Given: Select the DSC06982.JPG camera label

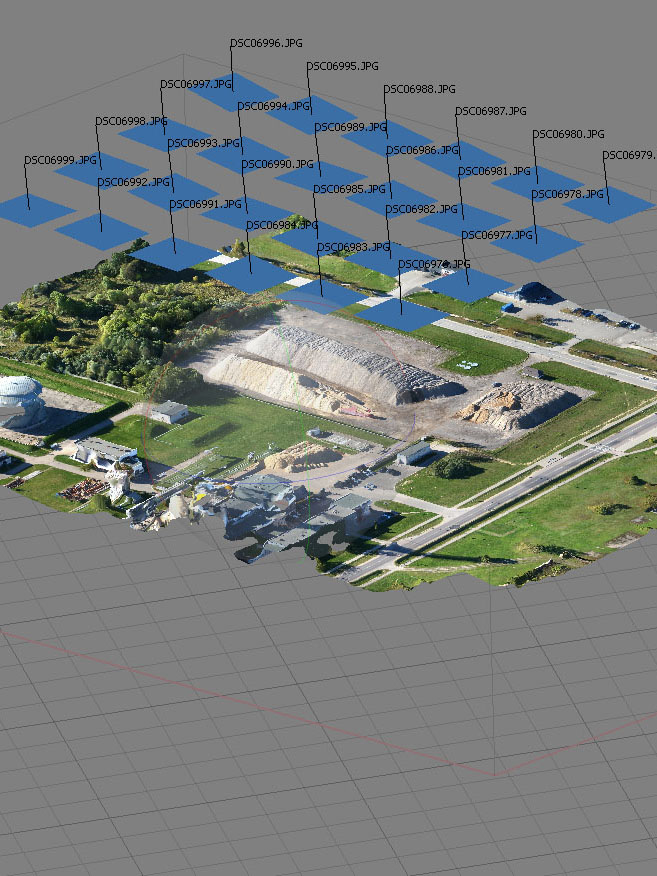Looking at the screenshot, I should pos(422,209).
